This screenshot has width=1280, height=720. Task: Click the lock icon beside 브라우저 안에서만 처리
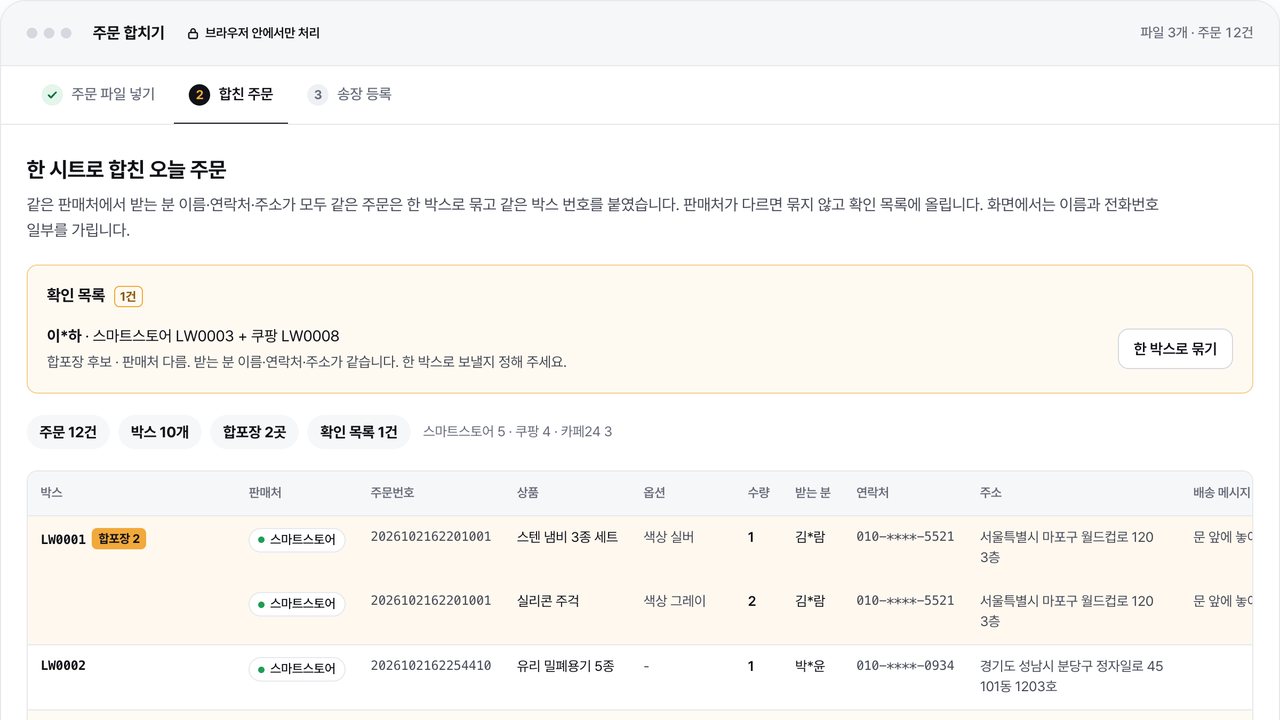point(193,33)
